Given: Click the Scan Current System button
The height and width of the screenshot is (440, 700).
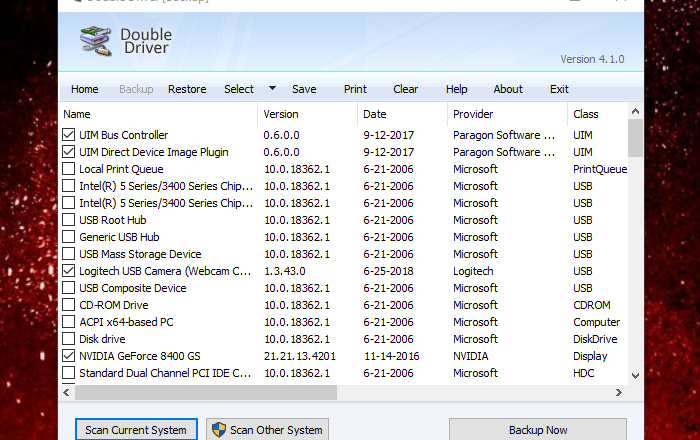Looking at the screenshot, I should tap(136, 430).
